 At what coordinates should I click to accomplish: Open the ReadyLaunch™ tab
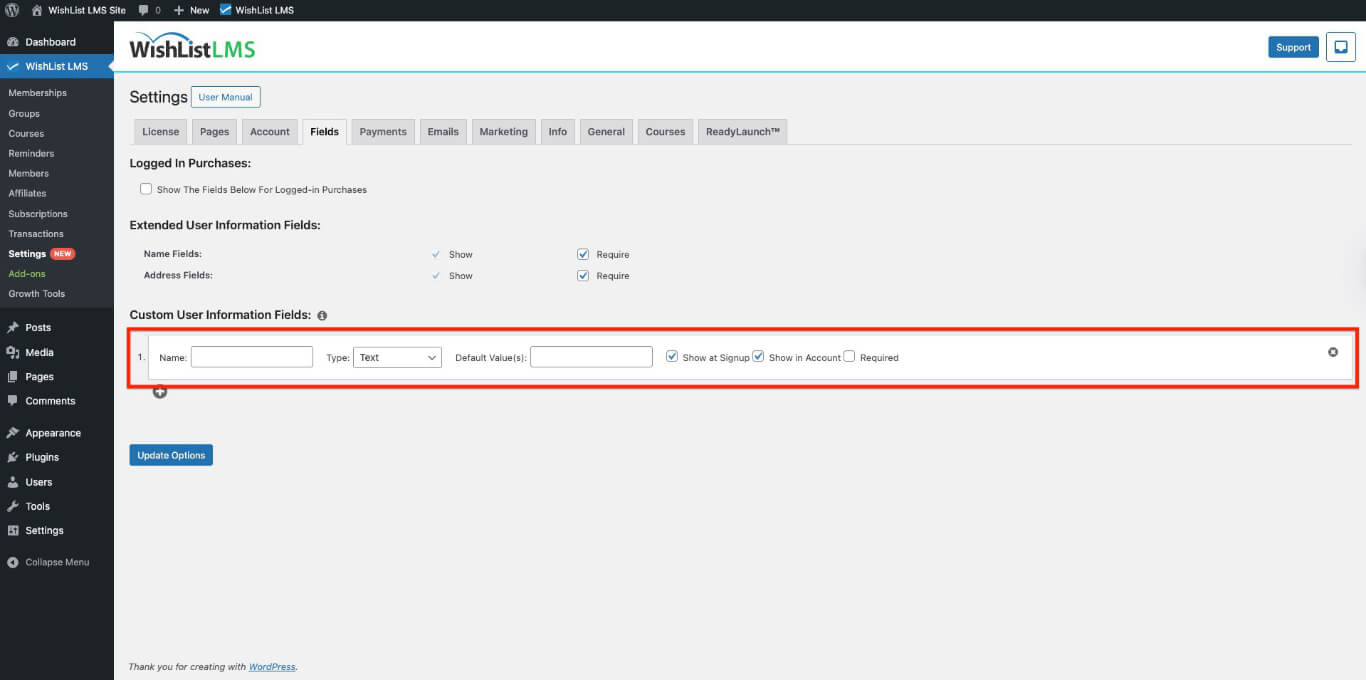742,132
